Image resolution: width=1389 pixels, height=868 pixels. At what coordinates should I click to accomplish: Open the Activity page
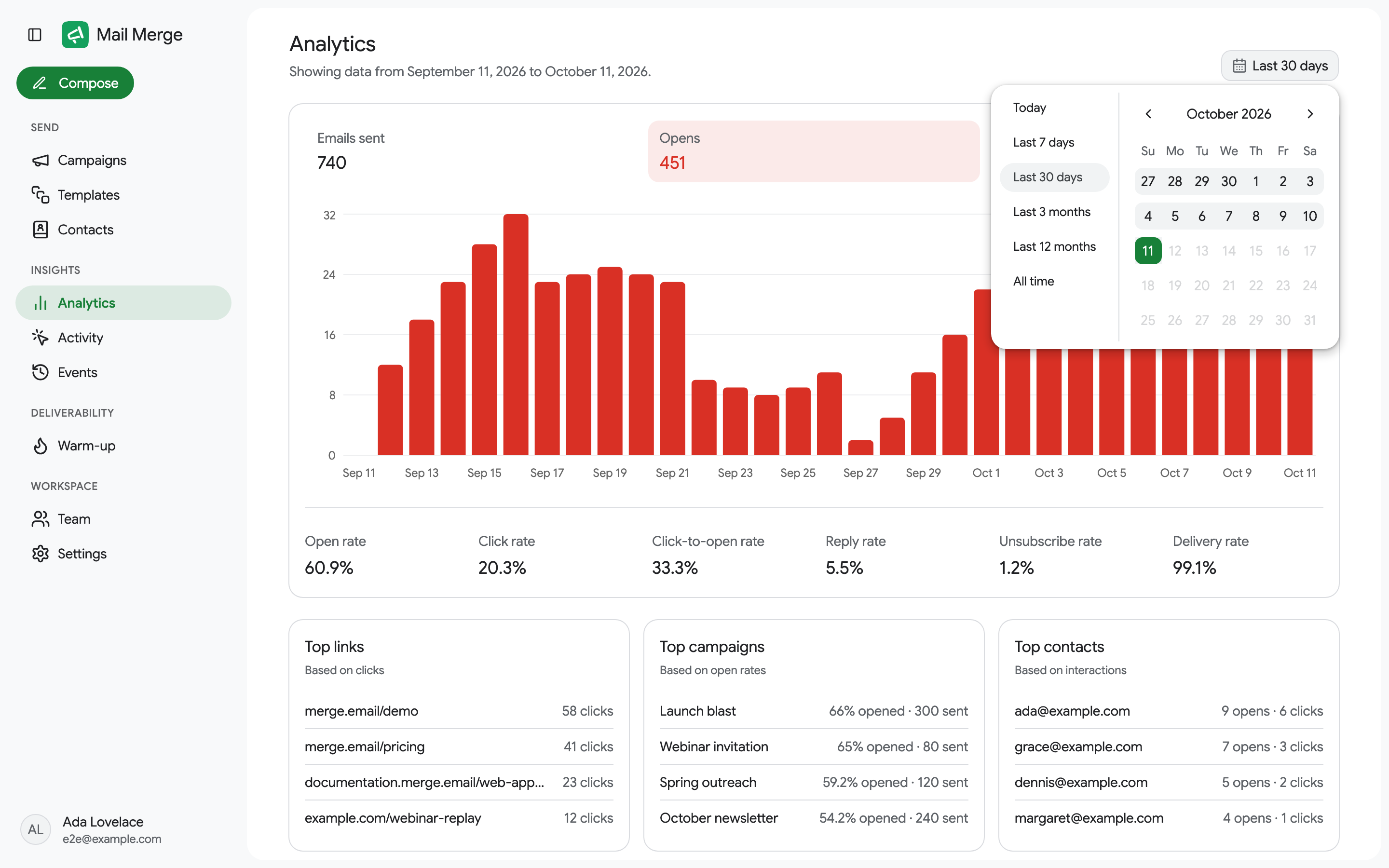(123, 338)
